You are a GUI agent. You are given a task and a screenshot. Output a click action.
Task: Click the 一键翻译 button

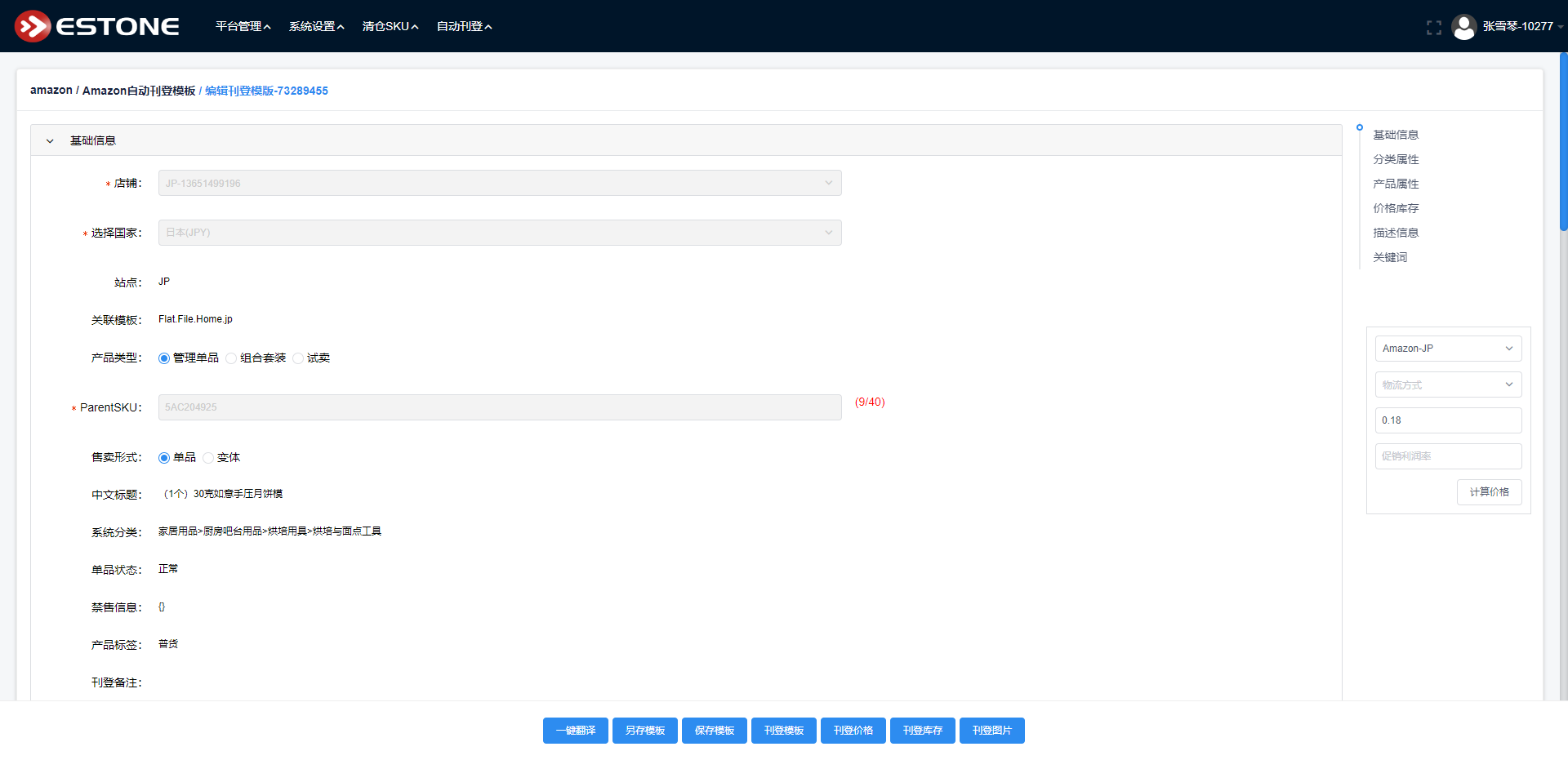click(575, 731)
